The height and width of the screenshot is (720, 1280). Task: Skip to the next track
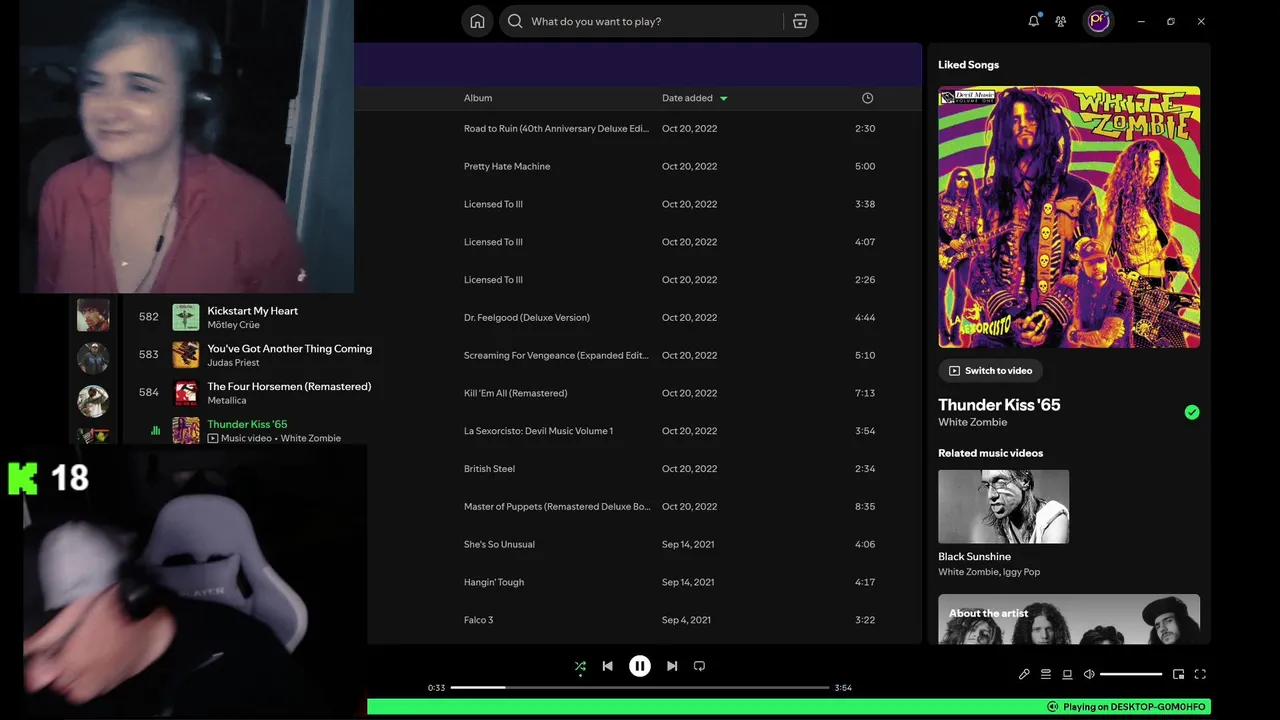[672, 666]
